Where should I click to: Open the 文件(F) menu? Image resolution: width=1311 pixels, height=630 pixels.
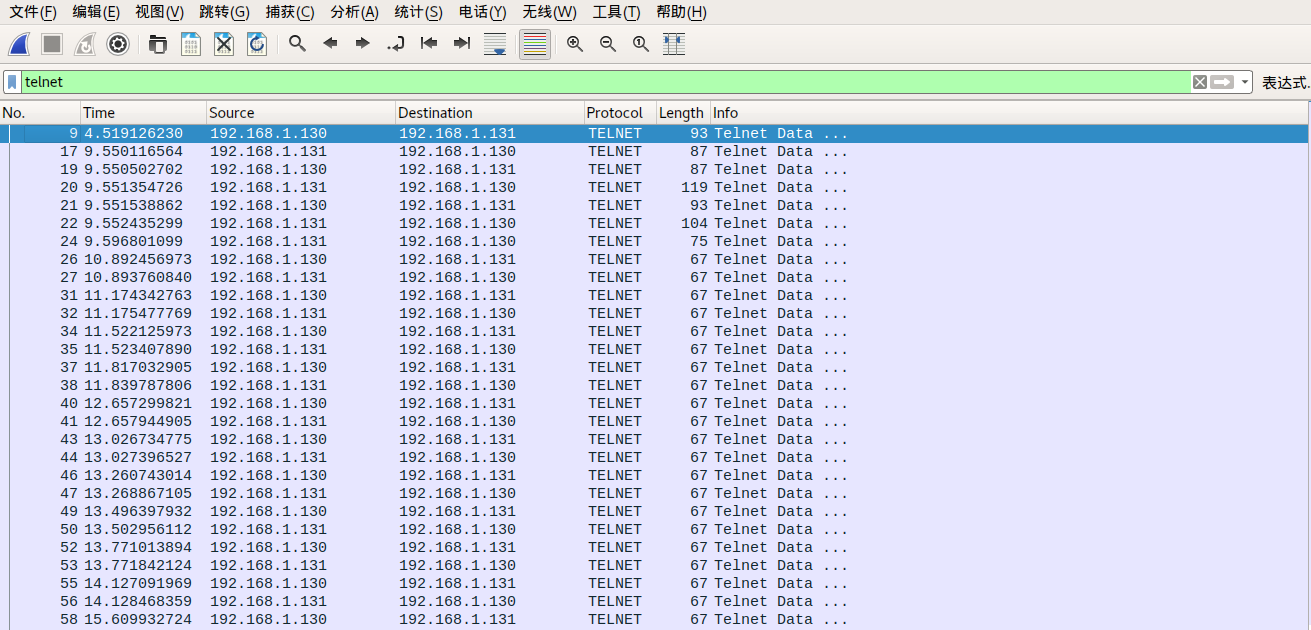[x=33, y=12]
